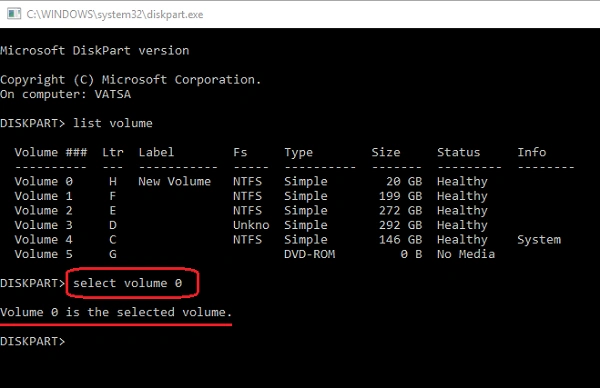This screenshot has width=600, height=388.
Task: Click drive letter 'H' of Volume 0
Action: pyautogui.click(x=112, y=181)
